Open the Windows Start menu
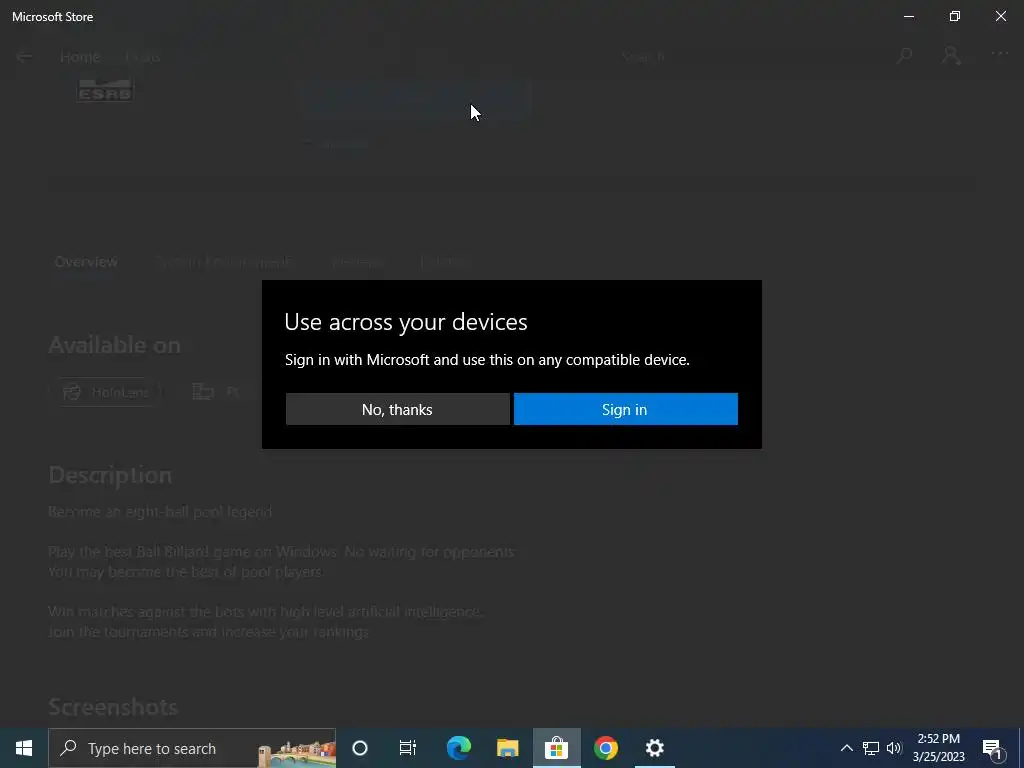 coord(24,748)
